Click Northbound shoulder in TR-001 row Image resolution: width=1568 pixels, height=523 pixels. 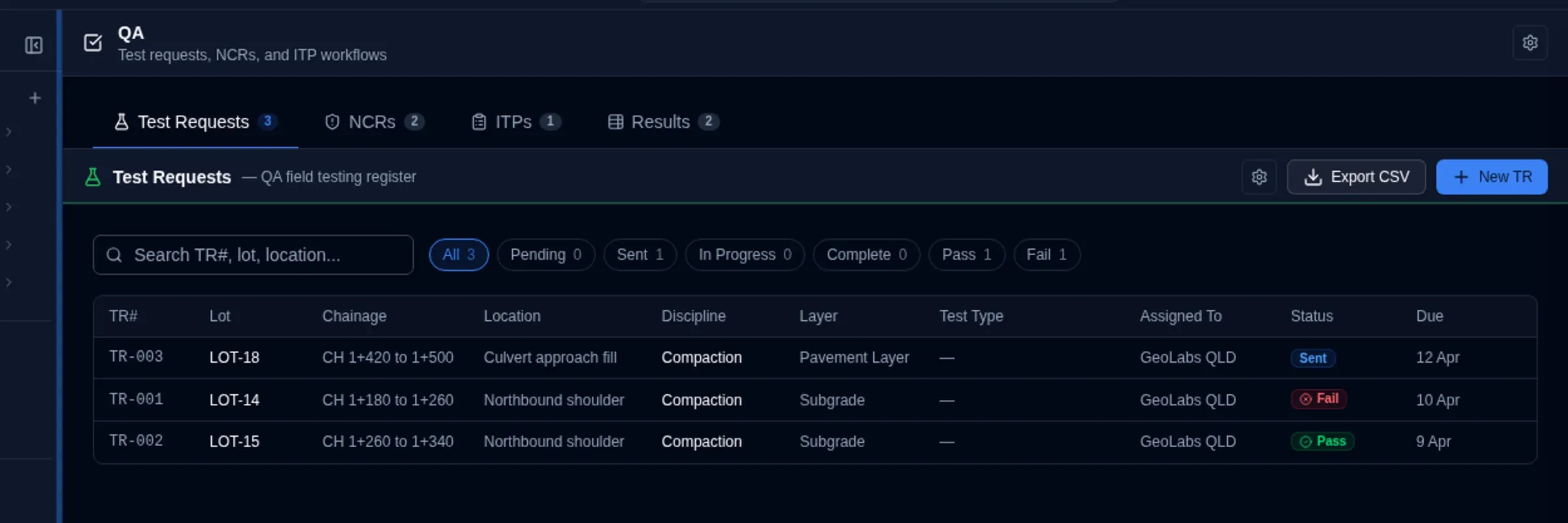554,400
